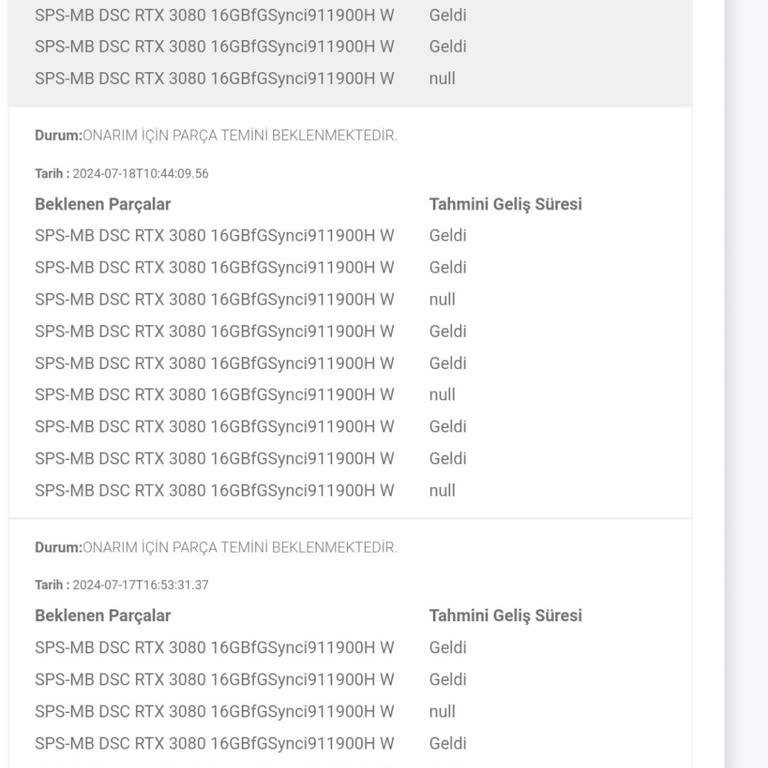Click Beklenen Parçalar header in the 2024-07-18 block

103,204
